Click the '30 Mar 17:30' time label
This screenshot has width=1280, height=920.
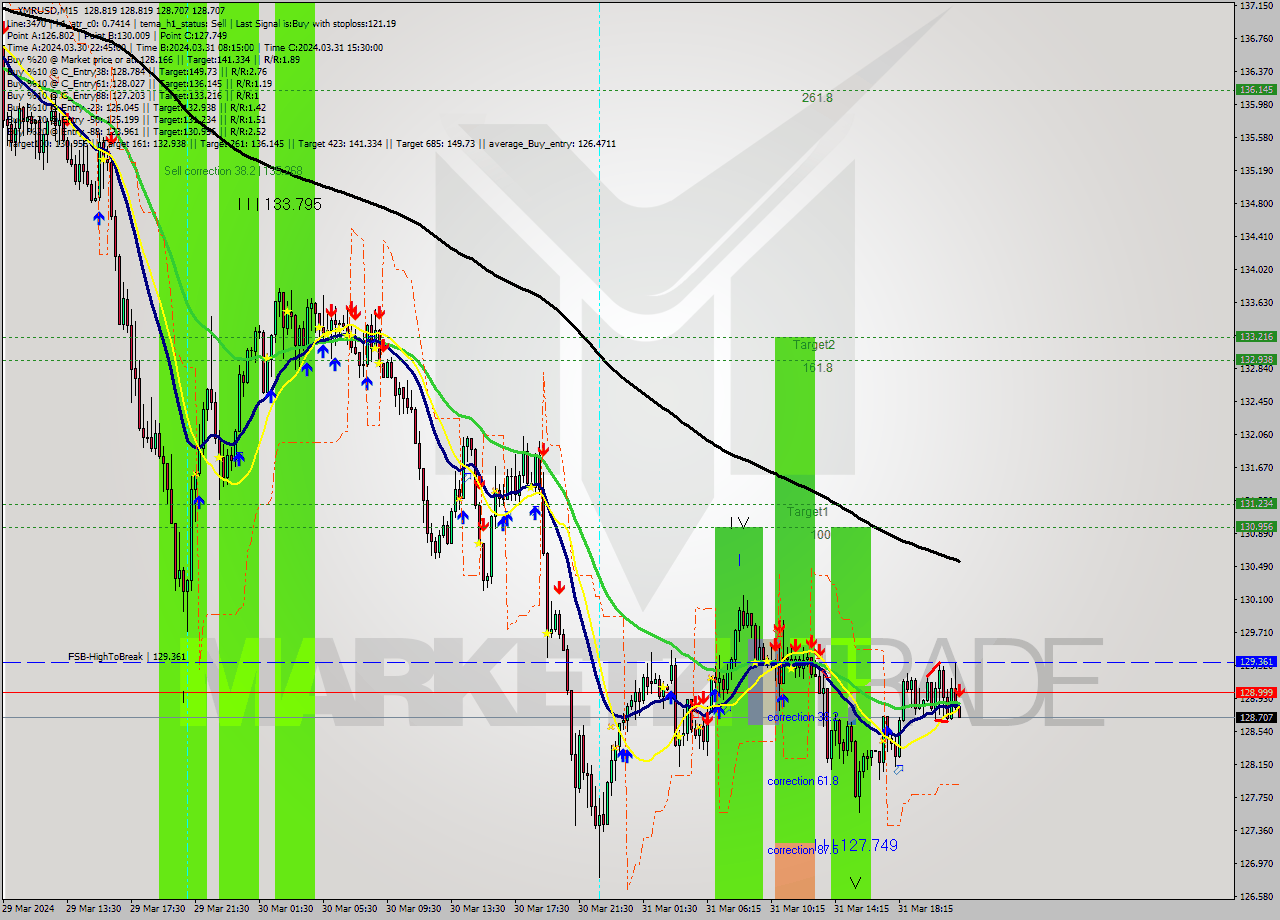[542, 909]
